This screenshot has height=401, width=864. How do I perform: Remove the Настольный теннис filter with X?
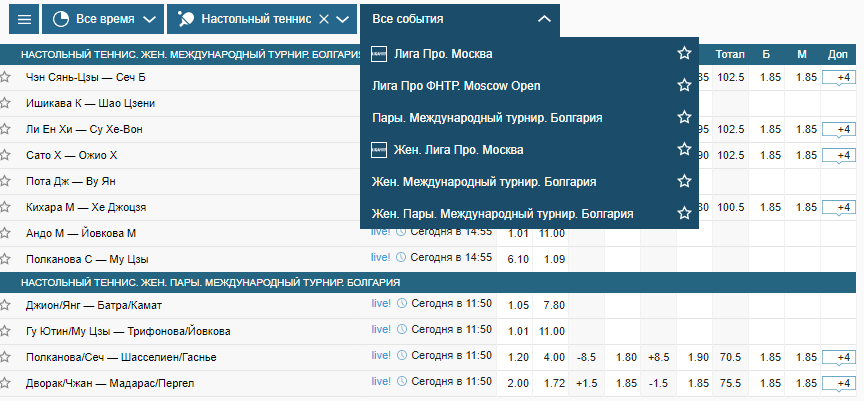tap(324, 19)
